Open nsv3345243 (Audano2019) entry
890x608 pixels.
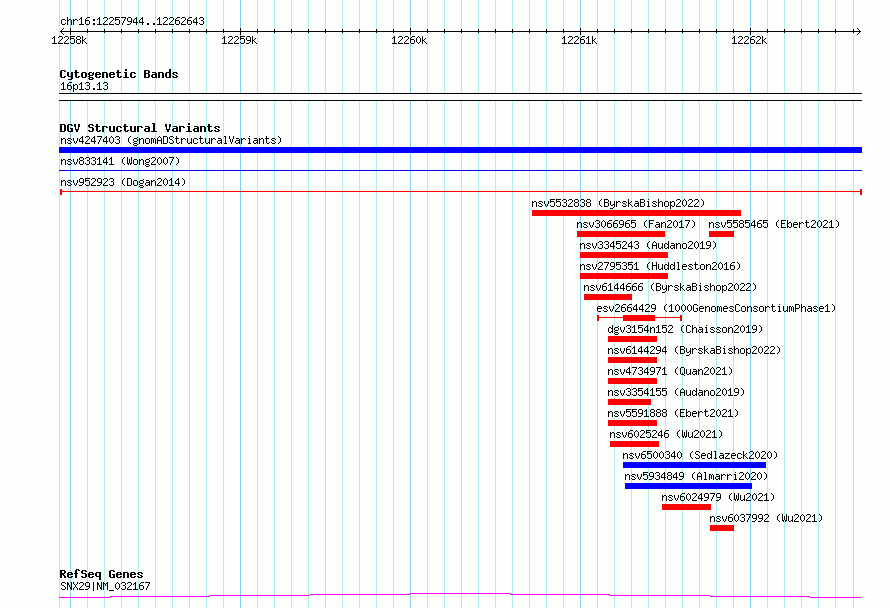tap(648, 245)
